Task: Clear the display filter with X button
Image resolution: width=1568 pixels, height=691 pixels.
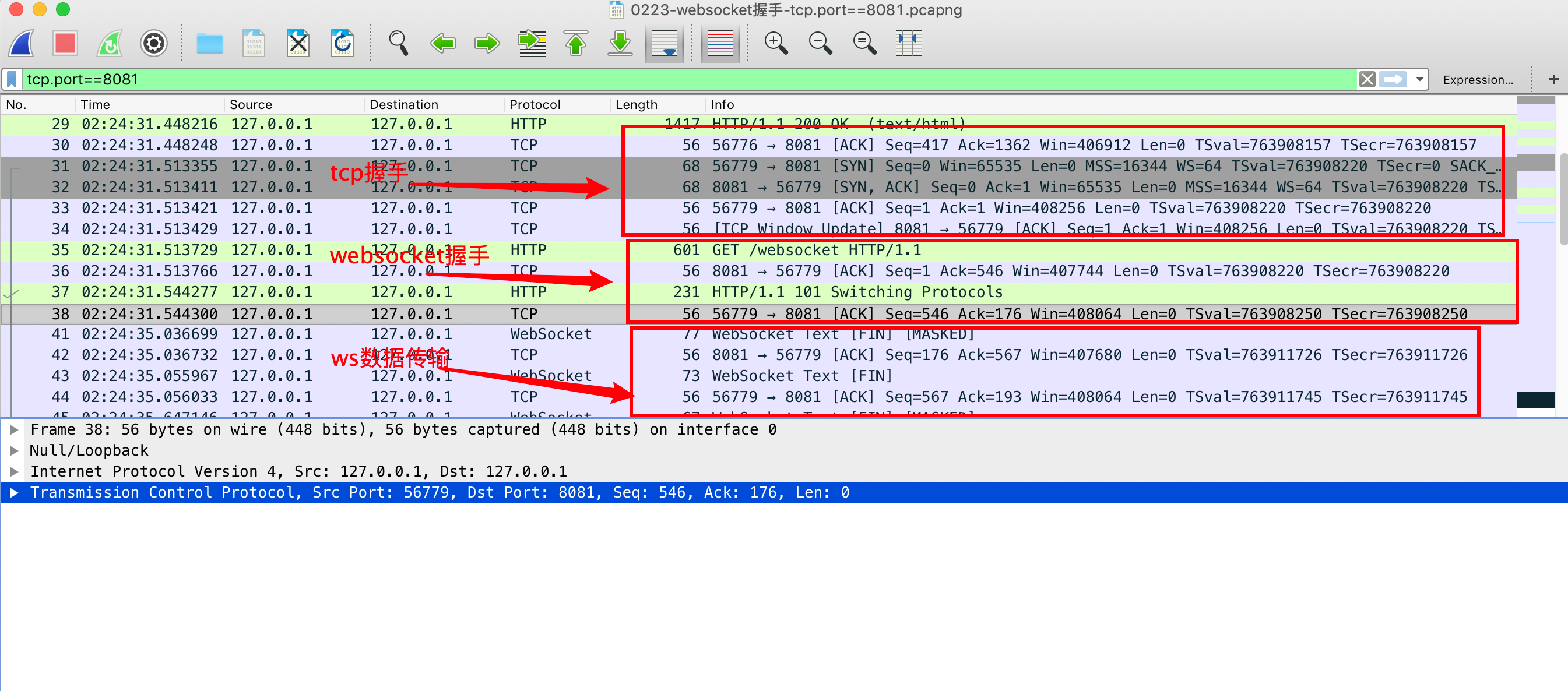Action: click(x=1367, y=79)
